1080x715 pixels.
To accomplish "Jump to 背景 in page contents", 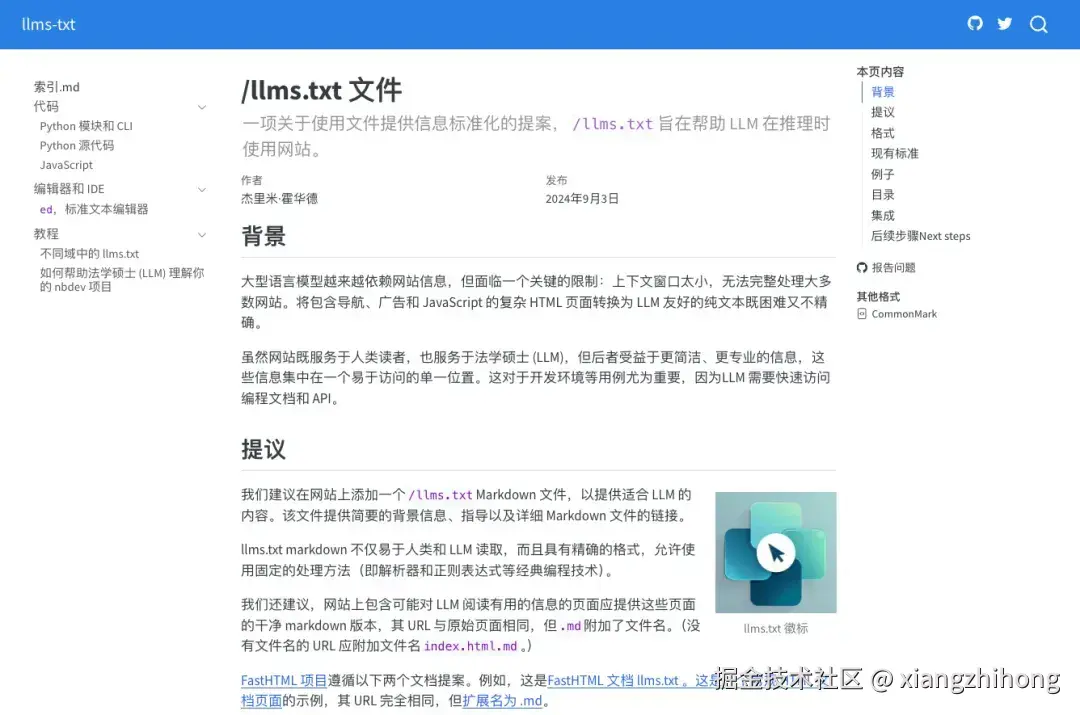I will [882, 92].
